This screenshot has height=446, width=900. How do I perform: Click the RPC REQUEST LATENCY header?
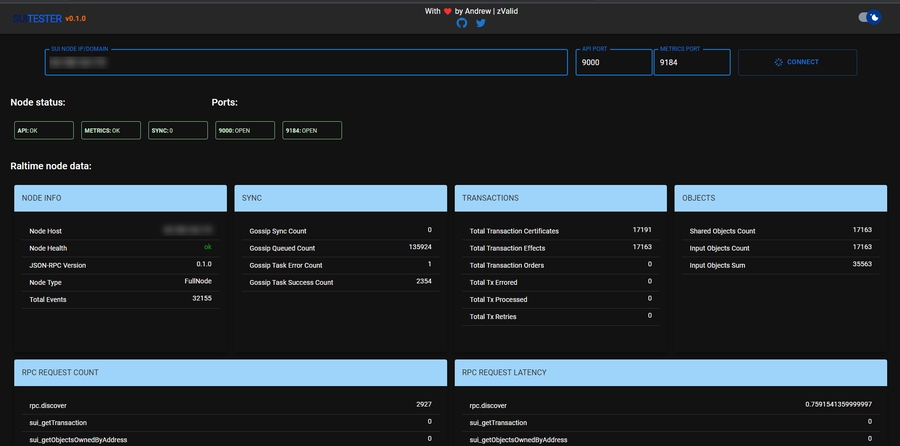[x=670, y=372]
